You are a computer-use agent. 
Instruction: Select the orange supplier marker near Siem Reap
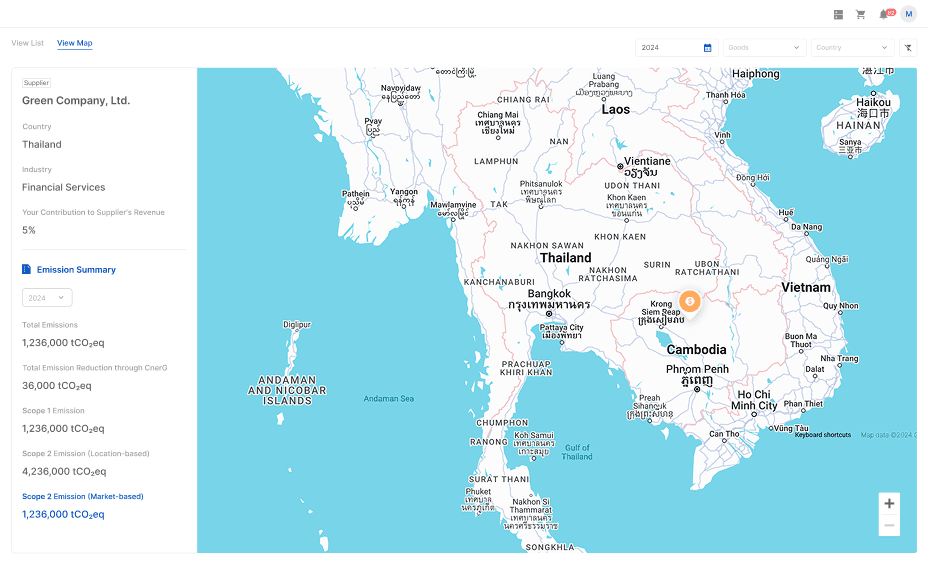click(x=689, y=300)
